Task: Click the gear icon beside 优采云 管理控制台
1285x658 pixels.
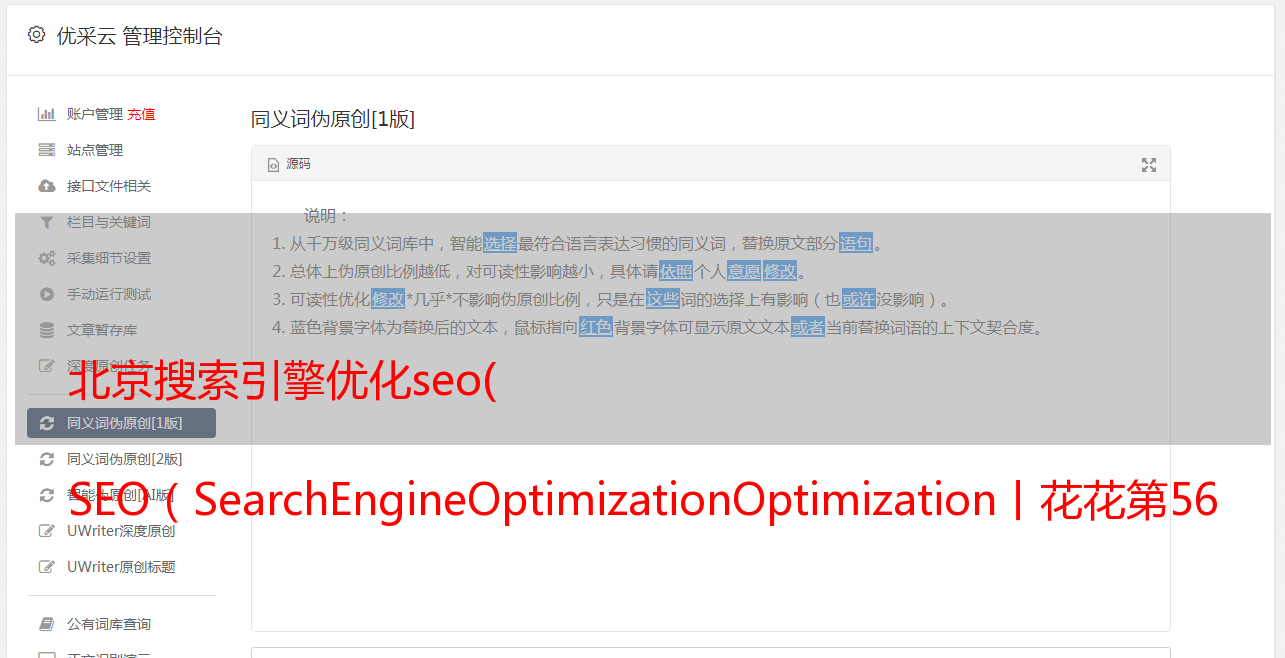Action: [x=37, y=35]
